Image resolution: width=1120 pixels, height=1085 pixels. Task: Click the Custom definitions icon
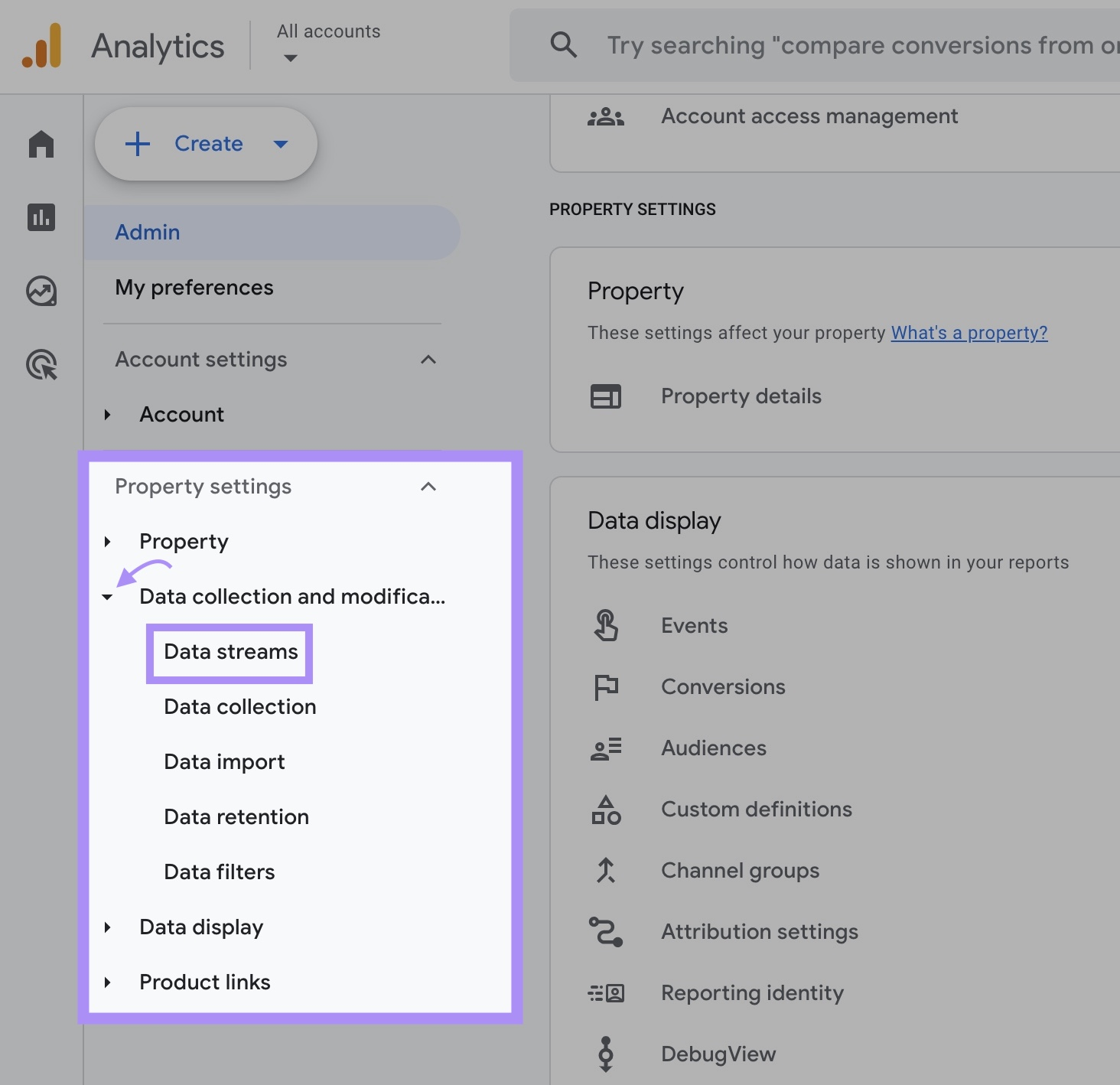point(605,809)
